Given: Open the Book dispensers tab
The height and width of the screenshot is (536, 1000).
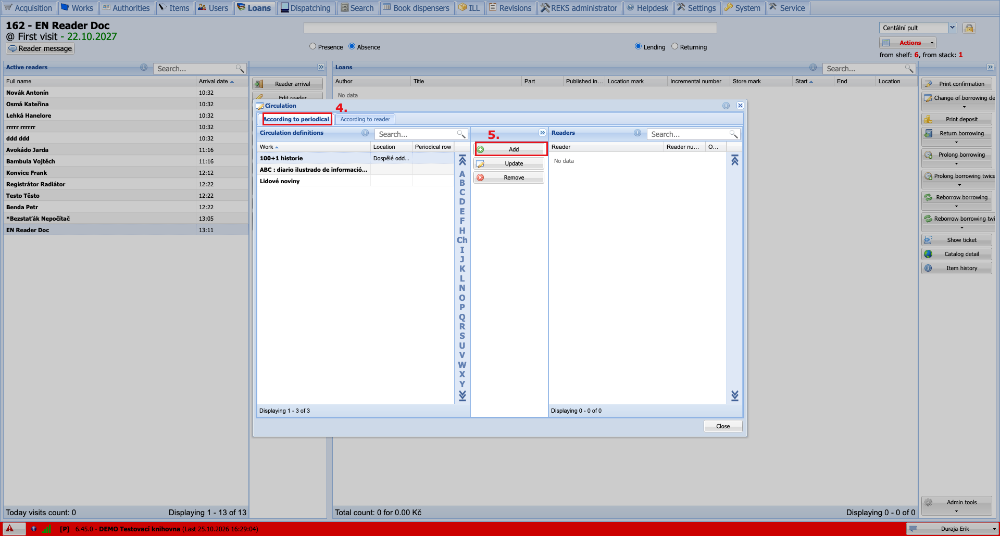Looking at the screenshot, I should 416,8.
